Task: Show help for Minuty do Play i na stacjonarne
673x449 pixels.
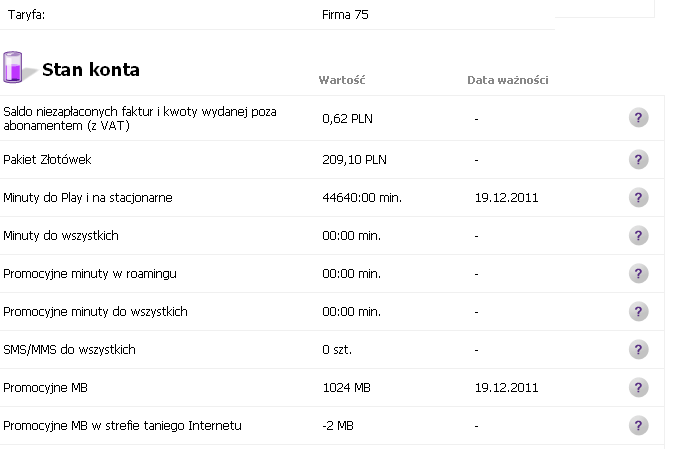Action: pyautogui.click(x=638, y=197)
